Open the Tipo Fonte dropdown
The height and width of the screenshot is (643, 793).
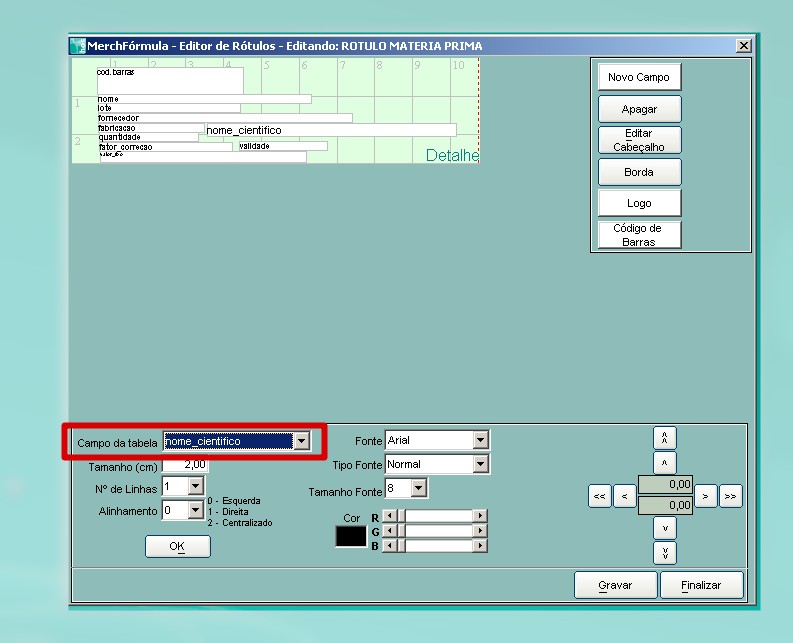pyautogui.click(x=480, y=464)
